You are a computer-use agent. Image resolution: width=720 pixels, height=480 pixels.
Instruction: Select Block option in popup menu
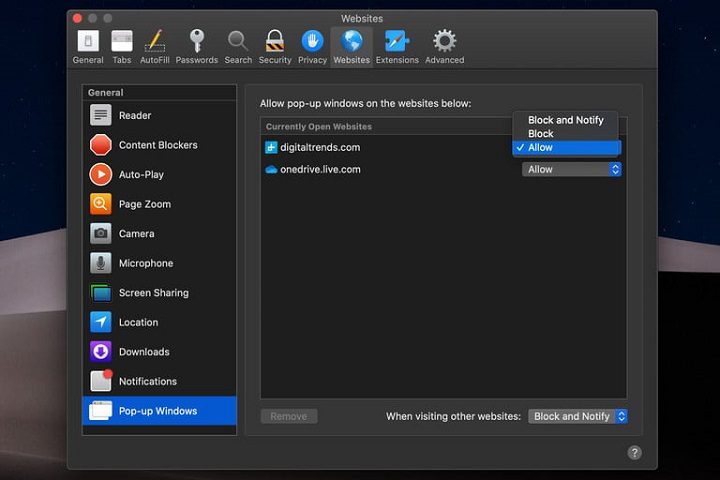(x=541, y=133)
